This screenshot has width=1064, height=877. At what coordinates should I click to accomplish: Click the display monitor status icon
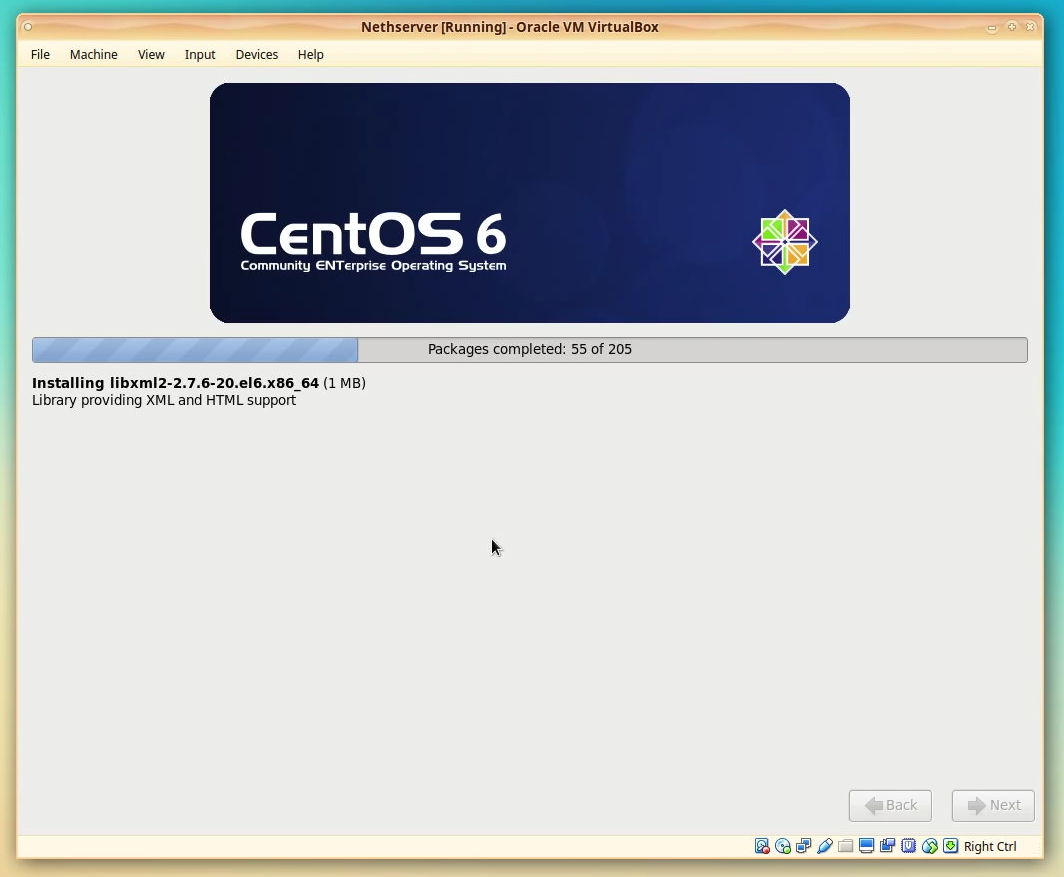867,846
